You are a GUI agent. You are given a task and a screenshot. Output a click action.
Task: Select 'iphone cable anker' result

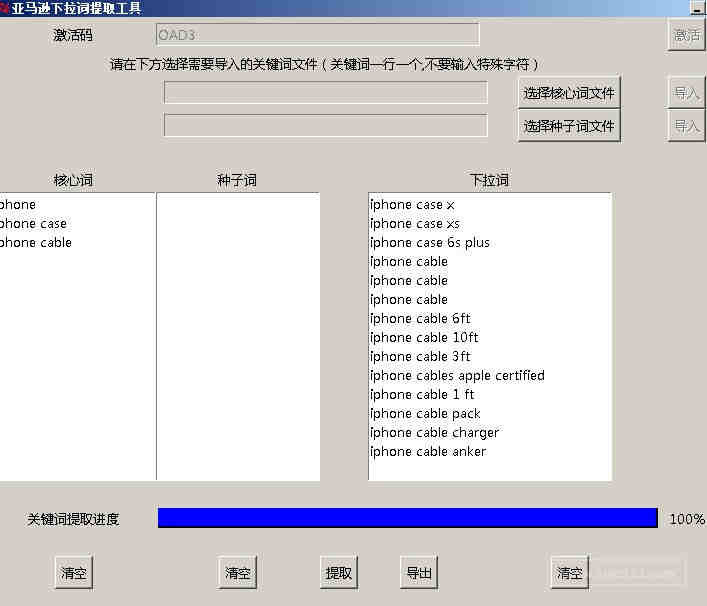pyautogui.click(x=427, y=451)
